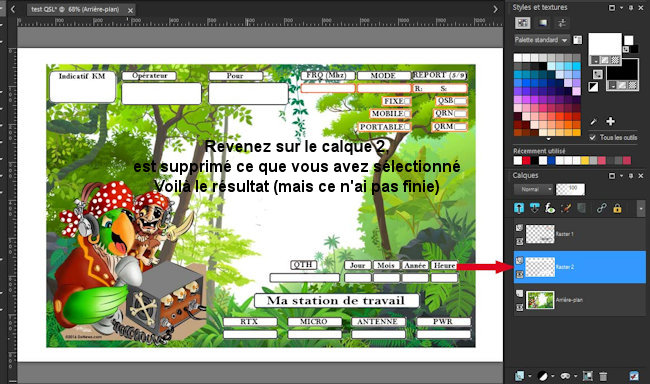This screenshot has height=384, width=650.
Task: Toggle the padlock lock transparency button
Action: point(617,208)
